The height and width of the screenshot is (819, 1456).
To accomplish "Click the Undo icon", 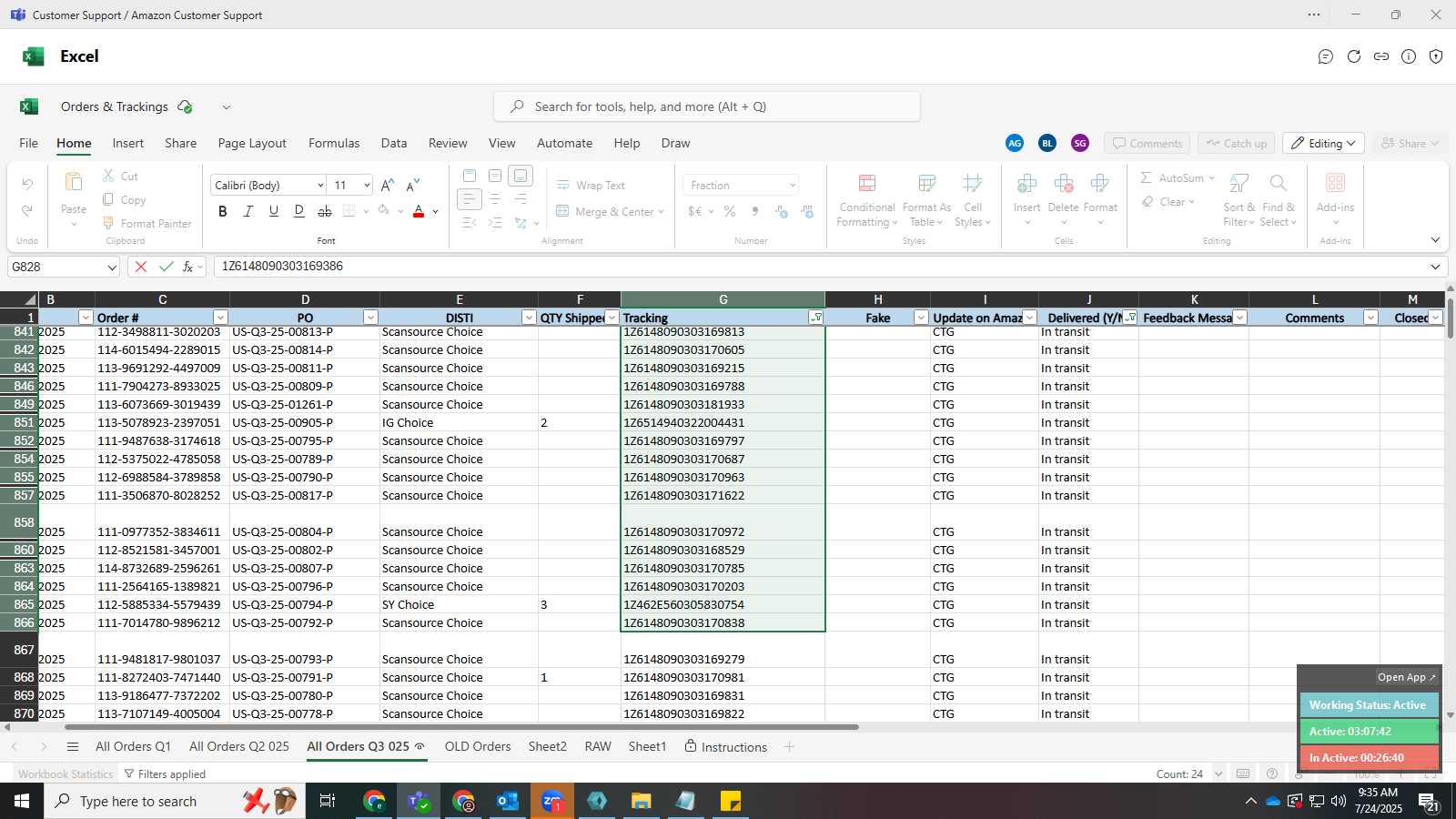I will pyautogui.click(x=27, y=185).
